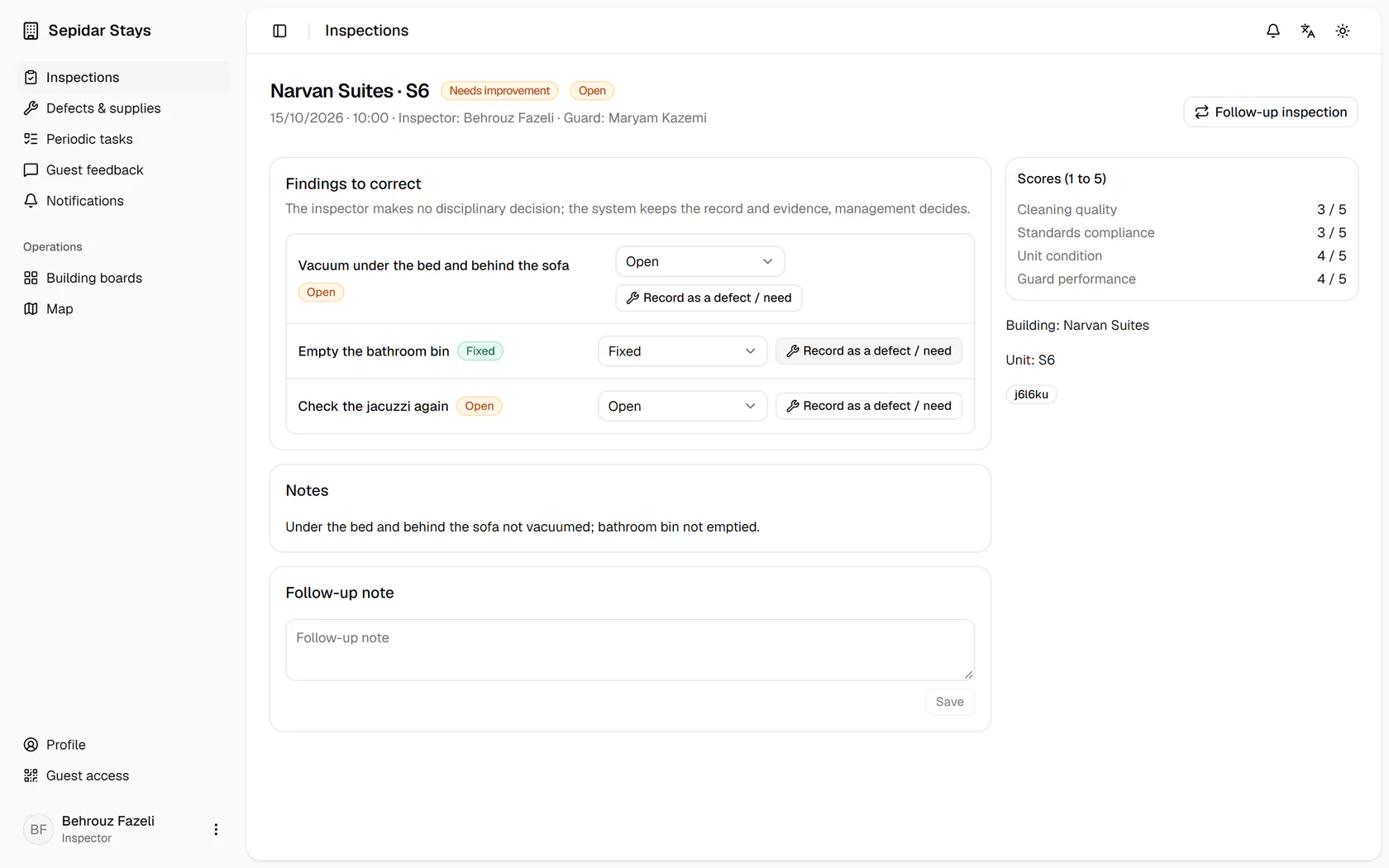Viewport: 1389px width, 868px height.
Task: Save the follow-up note
Action: pos(949,702)
